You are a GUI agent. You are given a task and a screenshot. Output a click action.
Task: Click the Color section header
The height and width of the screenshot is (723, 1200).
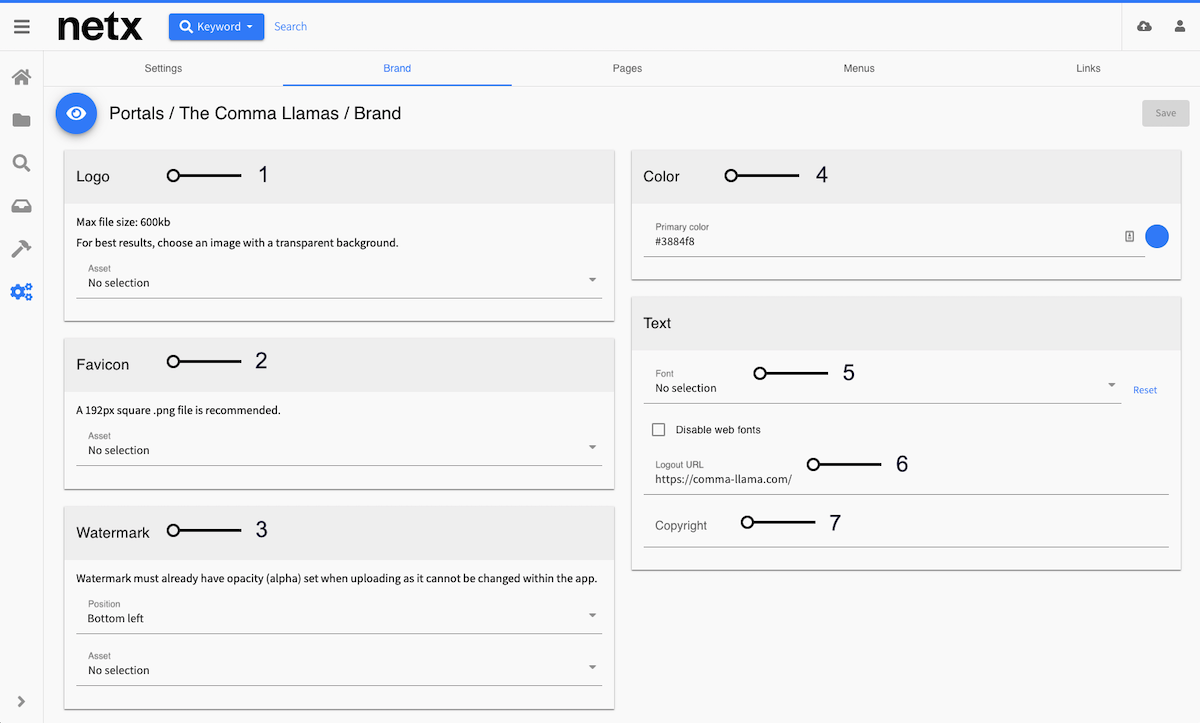coord(906,176)
